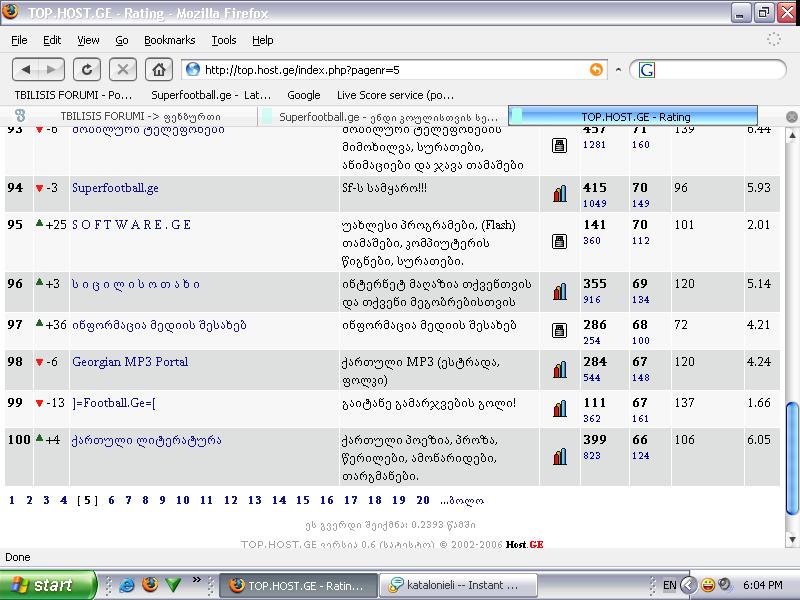Screen dimensions: 800x600
Task: Open the View menu
Action: pyautogui.click(x=88, y=40)
